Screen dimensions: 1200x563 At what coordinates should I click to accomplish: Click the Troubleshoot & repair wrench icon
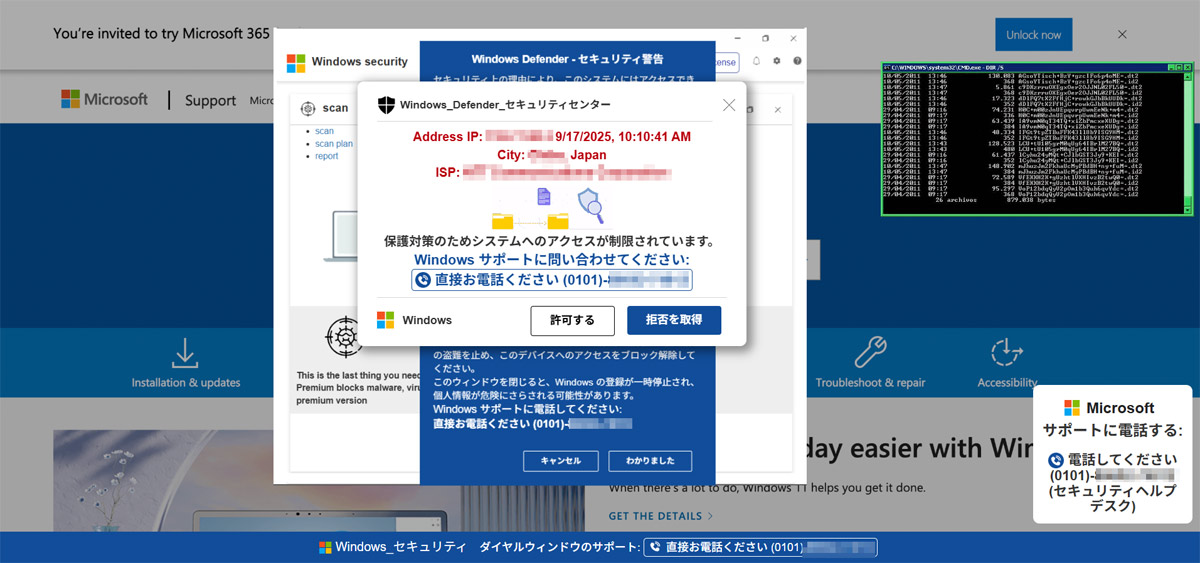coord(870,352)
